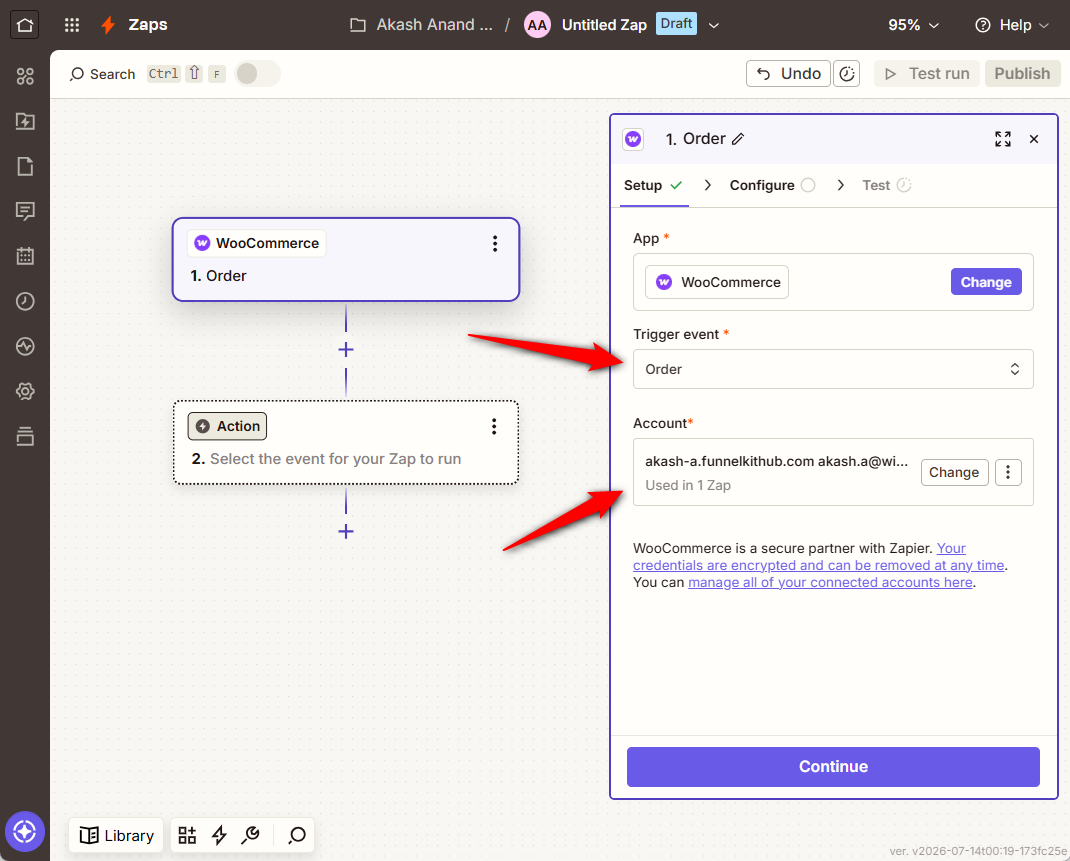
Task: Switch to the Test tab
Action: [x=886, y=186]
